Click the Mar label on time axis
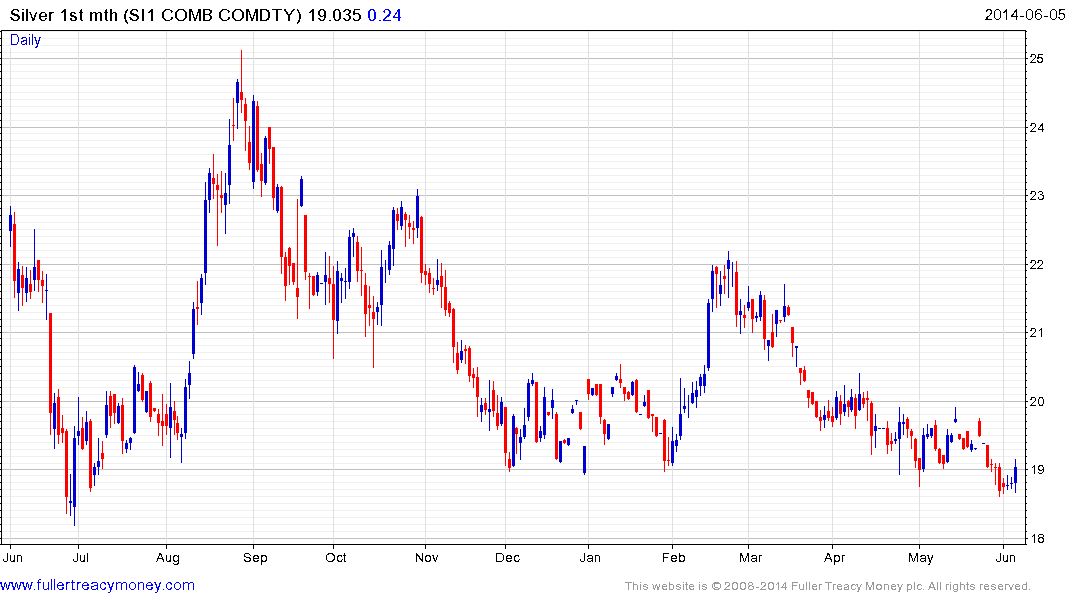Viewport: 1075px width, 600px height. coord(750,557)
